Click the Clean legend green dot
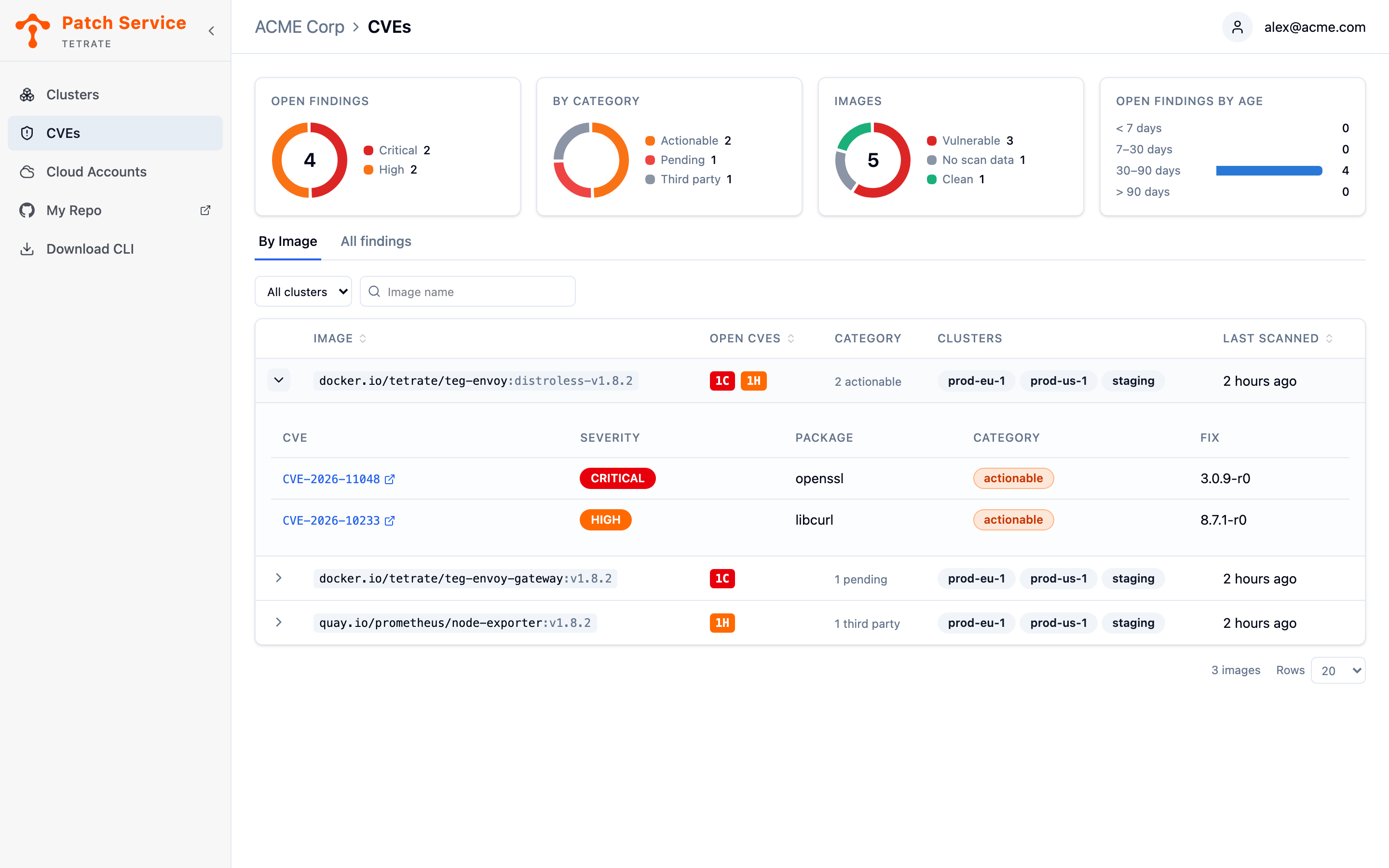This screenshot has width=1389, height=868. pos(932,179)
